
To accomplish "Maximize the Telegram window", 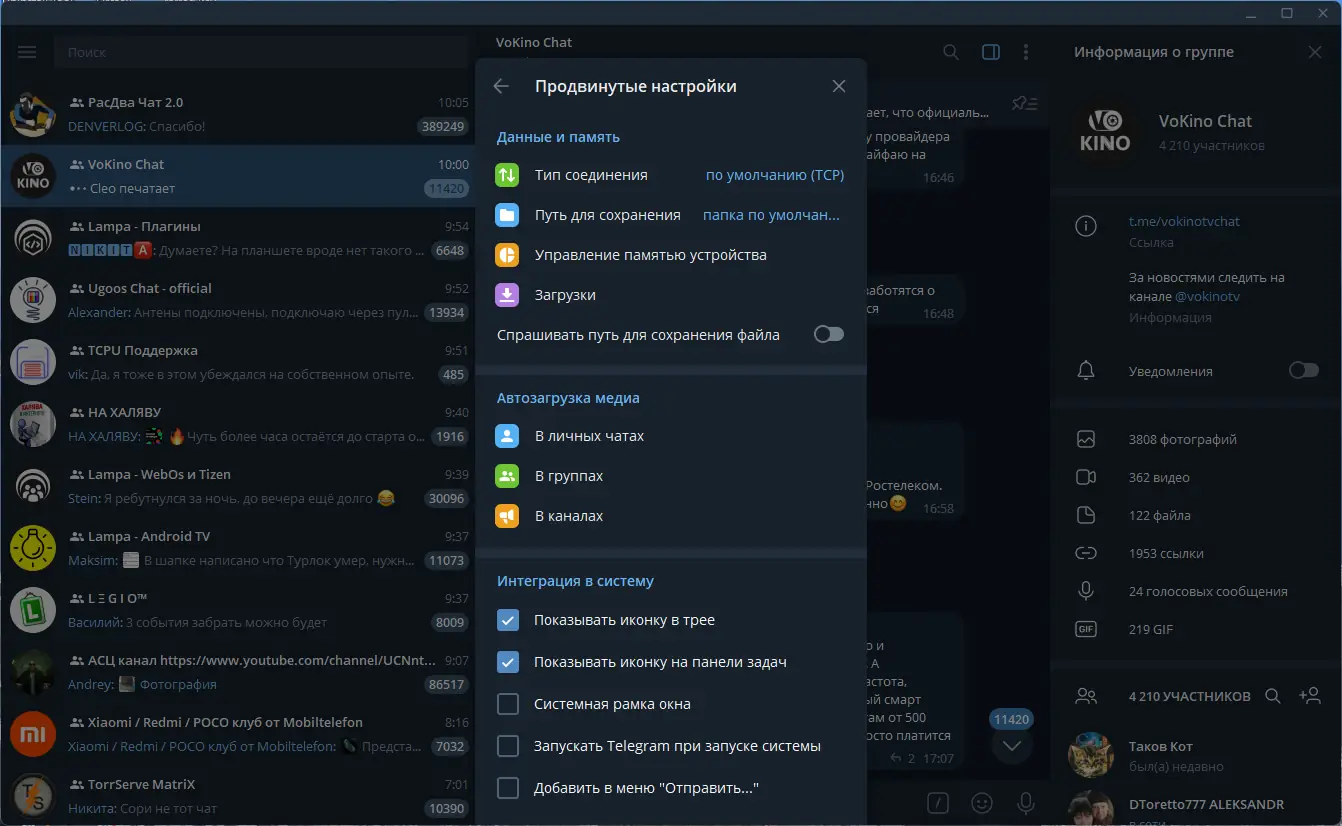I will (x=1287, y=13).
